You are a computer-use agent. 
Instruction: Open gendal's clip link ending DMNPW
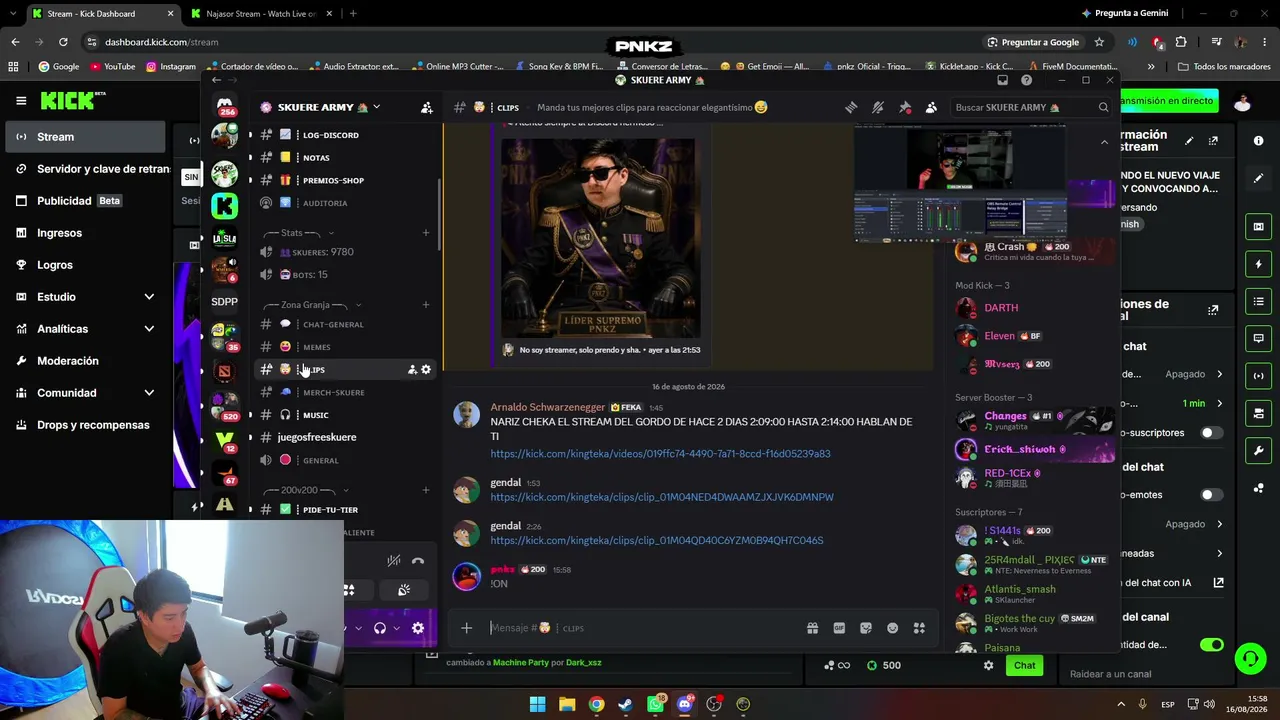pyautogui.click(x=662, y=497)
